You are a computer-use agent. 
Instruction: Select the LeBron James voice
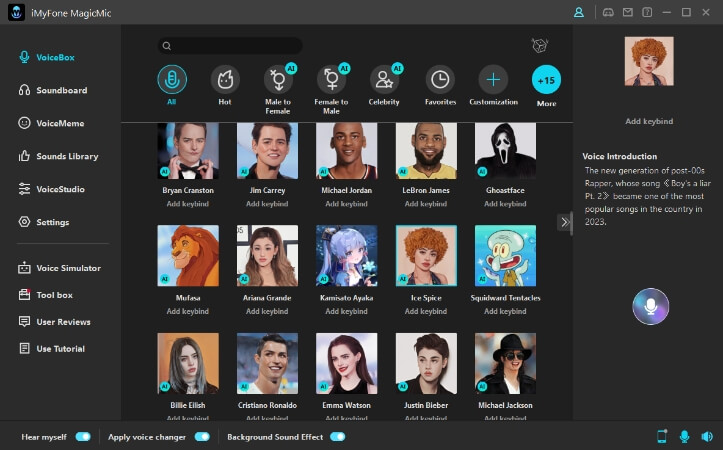427,151
